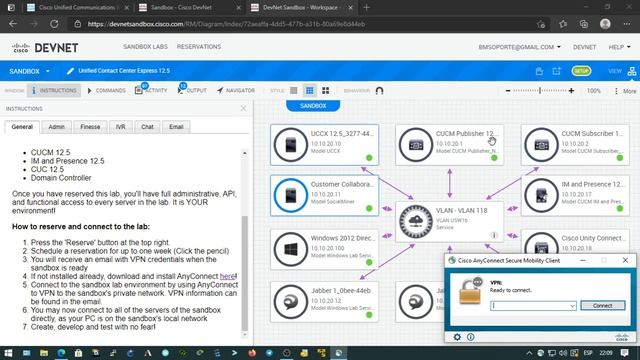The height and width of the screenshot is (360, 640).
Task: Select the Jabber 1_0bee-44eb node icon
Action: click(x=291, y=302)
